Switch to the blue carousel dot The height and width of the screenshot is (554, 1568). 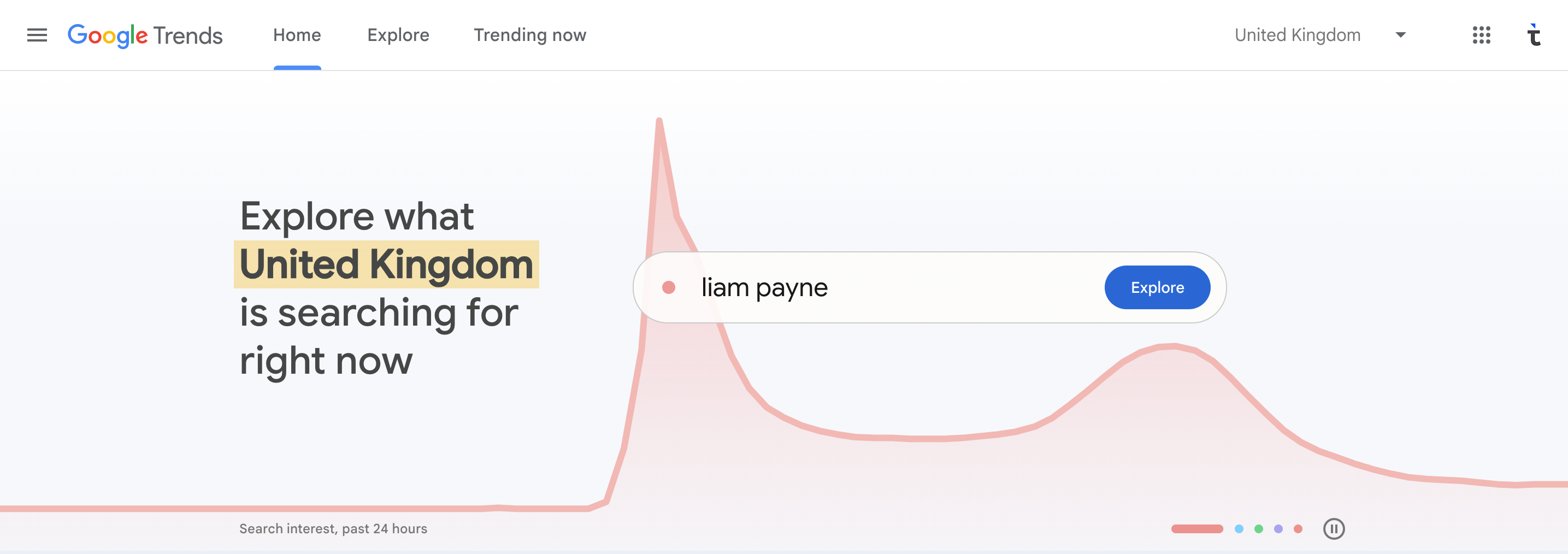(x=1239, y=528)
